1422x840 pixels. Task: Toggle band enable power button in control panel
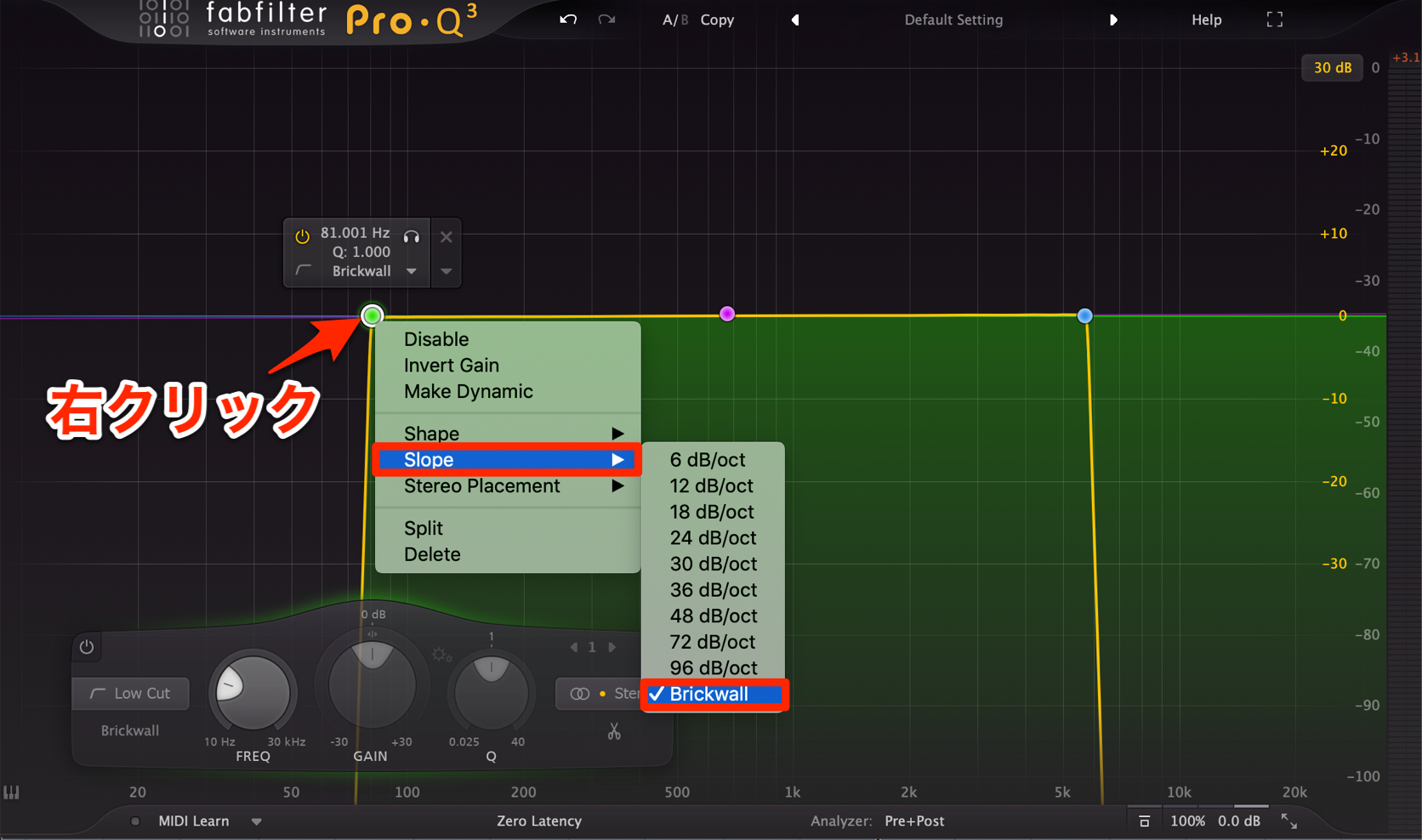87,647
